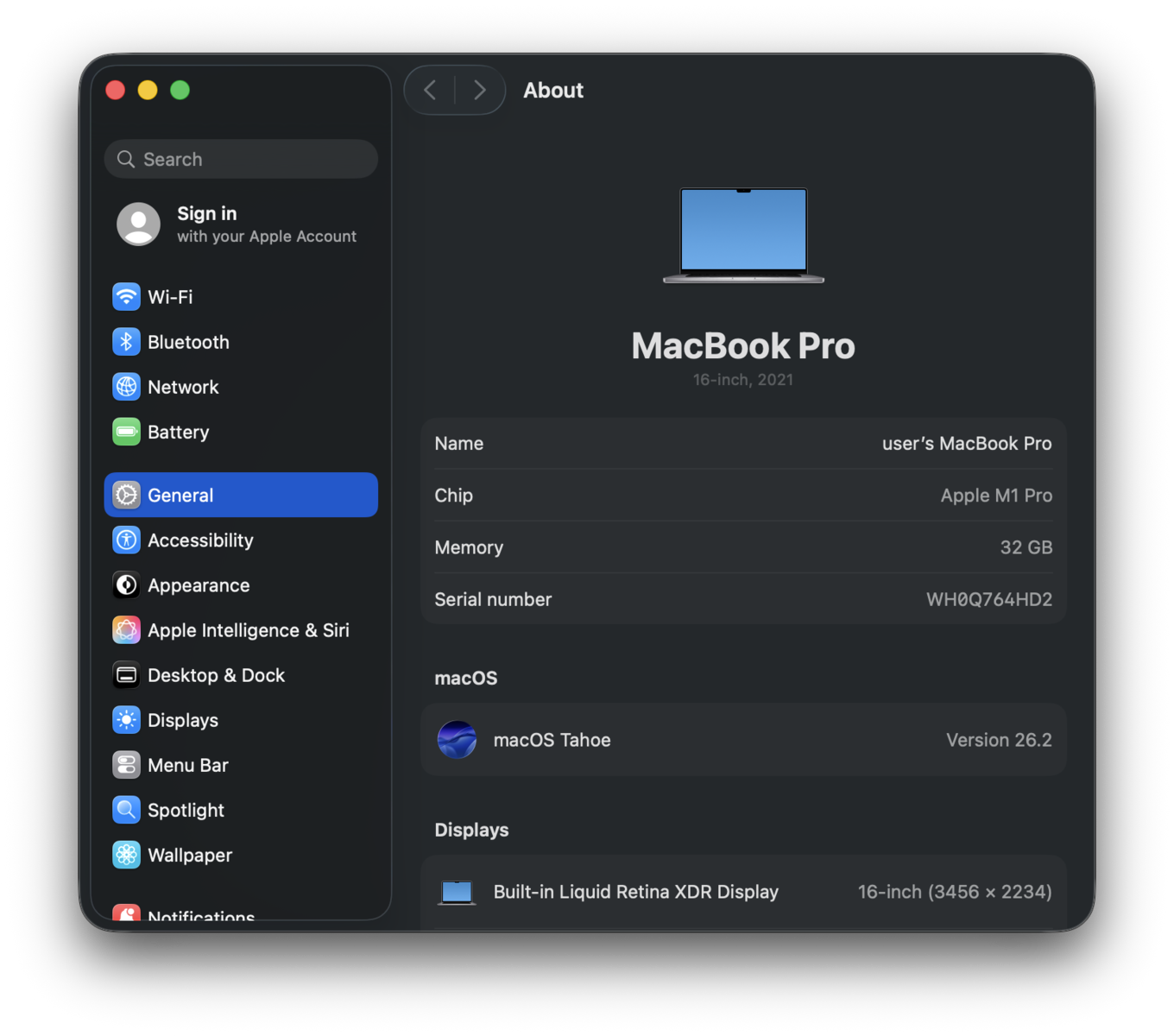Click the Search field
This screenshot has width=1174, height=1036.
pyautogui.click(x=241, y=160)
